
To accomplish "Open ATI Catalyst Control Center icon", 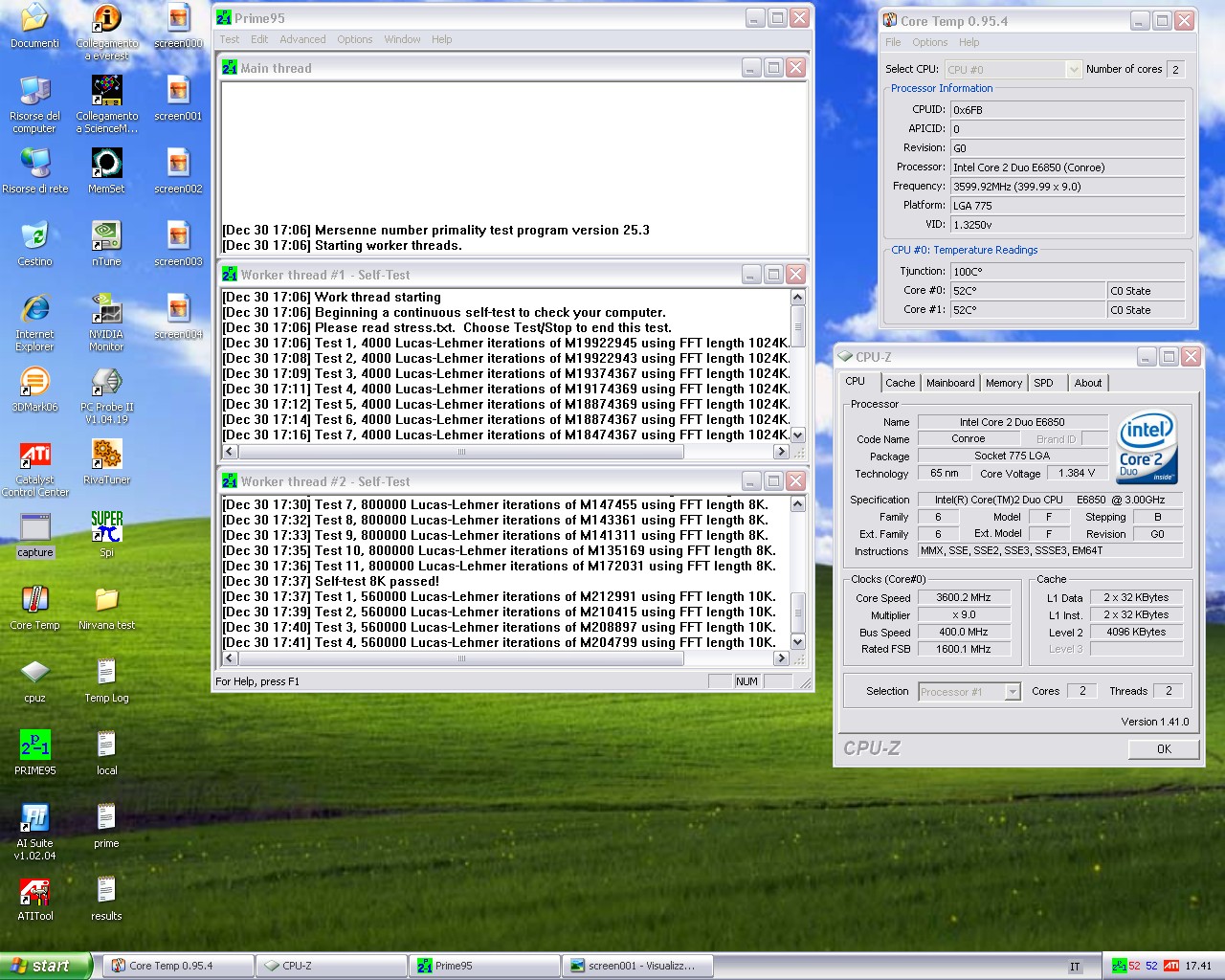I will [x=34, y=468].
